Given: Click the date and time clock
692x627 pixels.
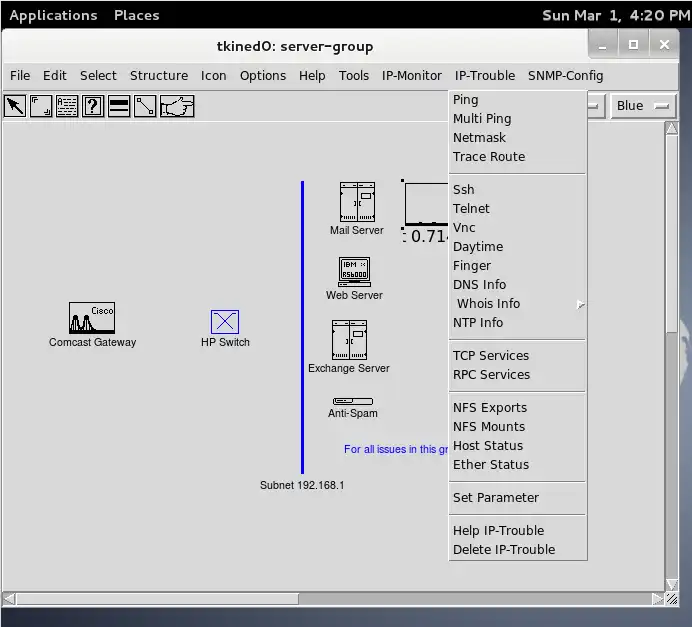Looking at the screenshot, I should (x=616, y=15).
